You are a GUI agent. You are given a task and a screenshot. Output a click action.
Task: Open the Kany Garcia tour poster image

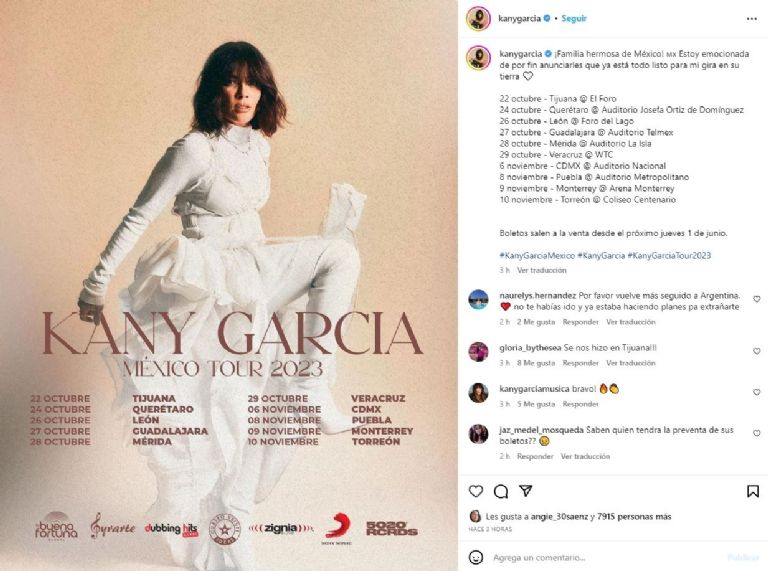(x=229, y=286)
